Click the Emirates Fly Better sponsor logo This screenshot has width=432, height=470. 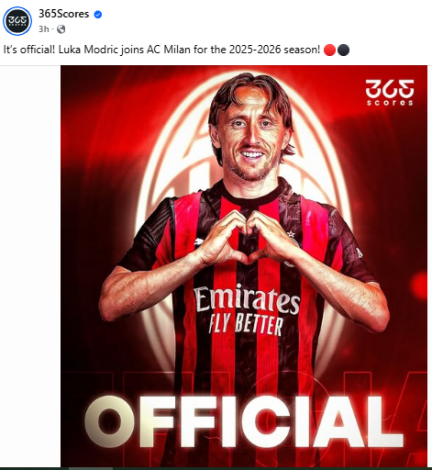pos(247,310)
